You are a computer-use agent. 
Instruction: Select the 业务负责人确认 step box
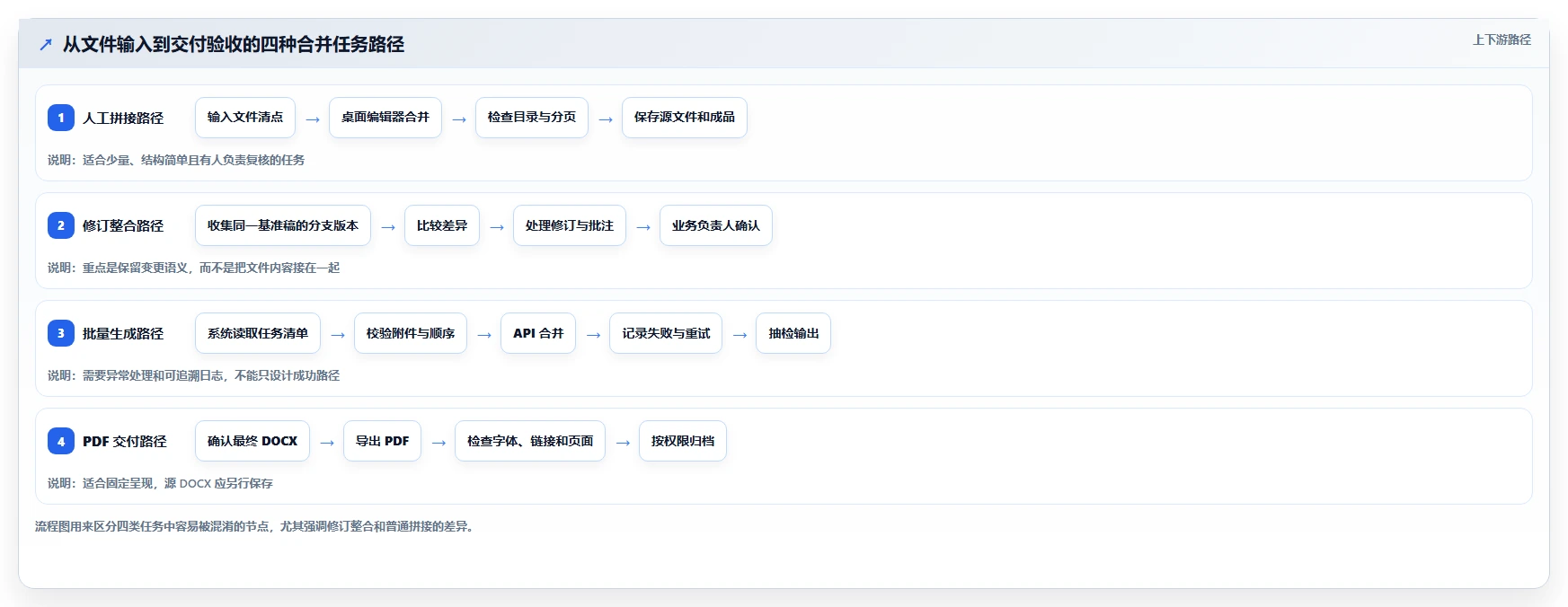716,225
